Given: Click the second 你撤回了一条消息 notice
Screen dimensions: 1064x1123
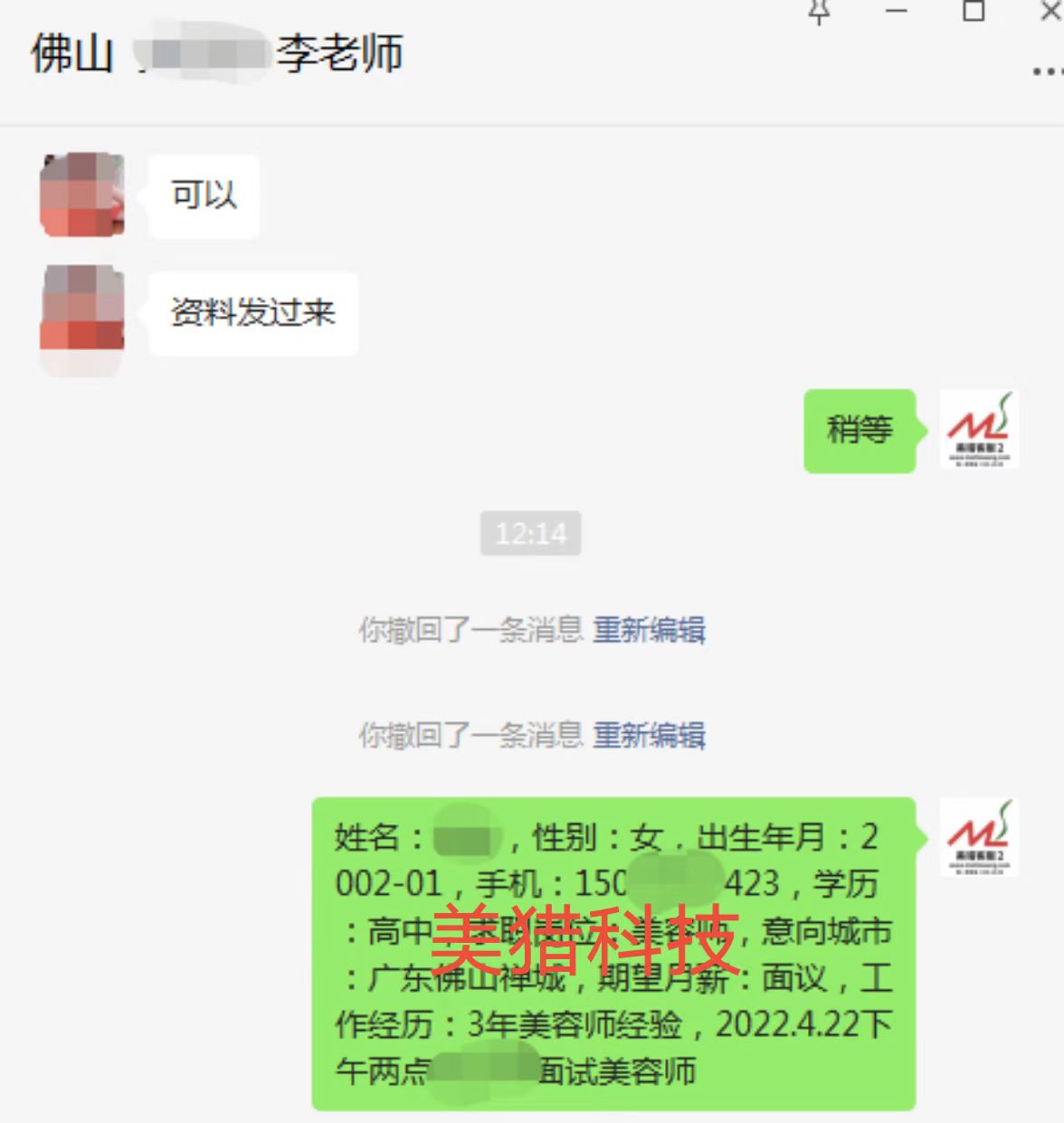Looking at the screenshot, I should point(470,735).
